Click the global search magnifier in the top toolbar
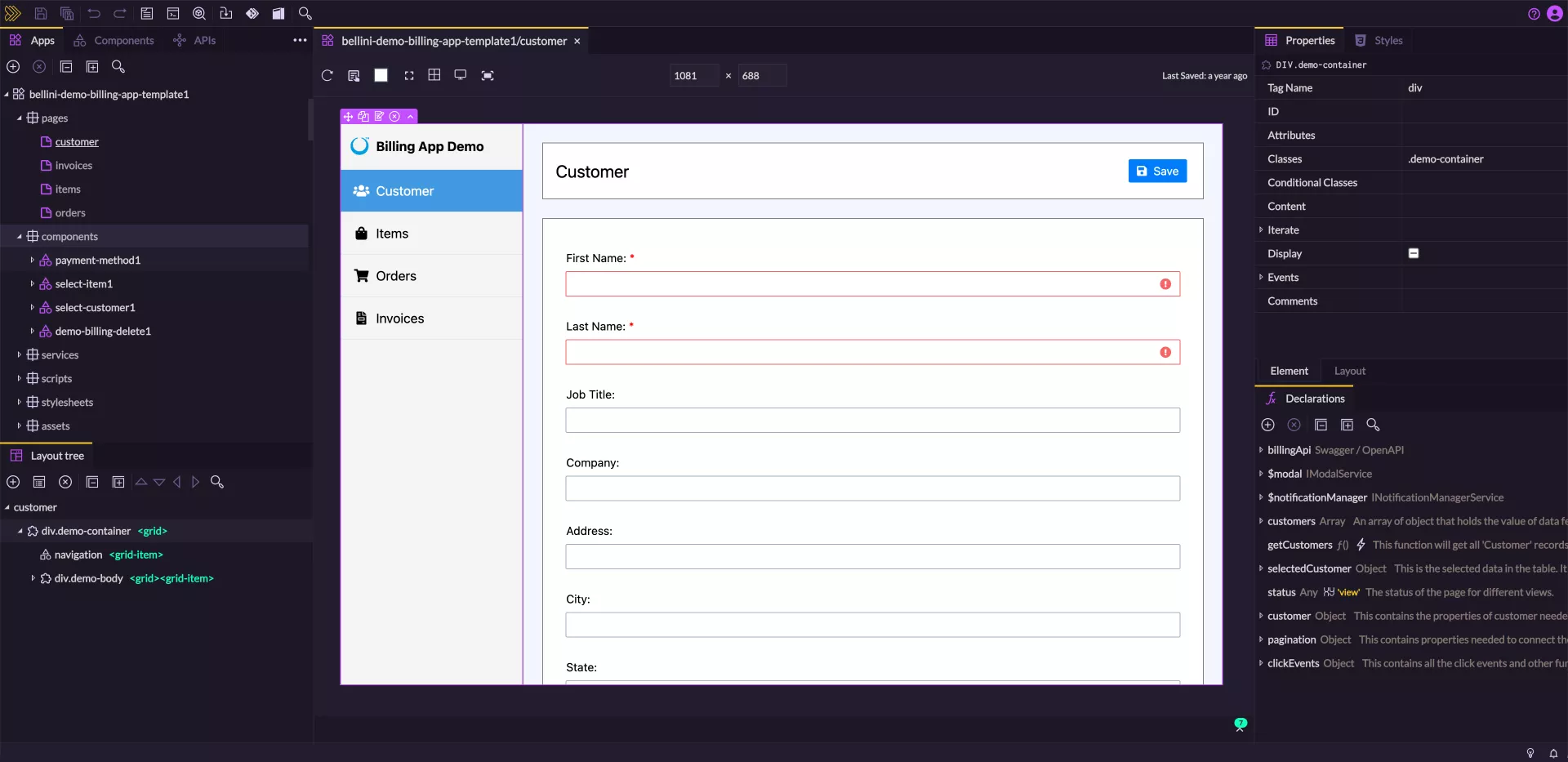 pos(305,13)
